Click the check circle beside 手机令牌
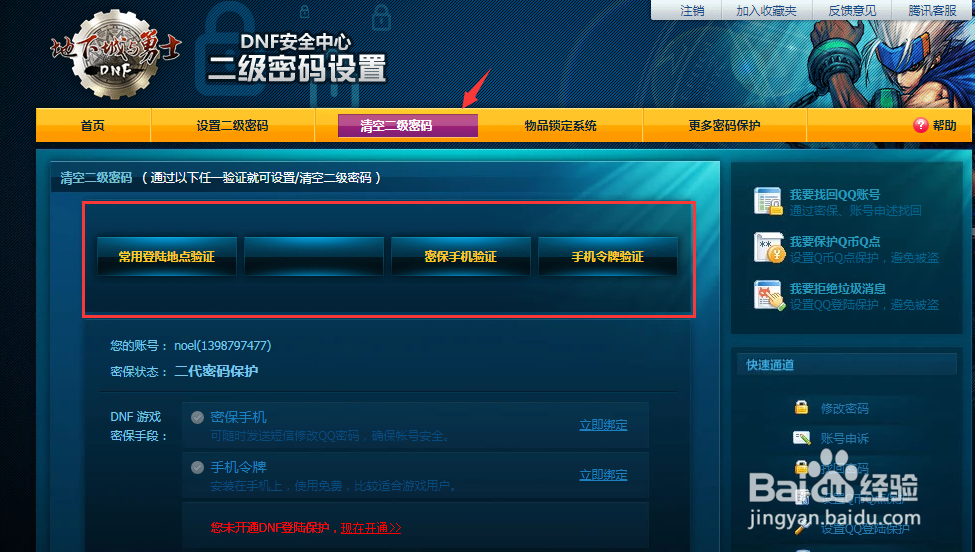The width and height of the screenshot is (975, 552). click(197, 467)
